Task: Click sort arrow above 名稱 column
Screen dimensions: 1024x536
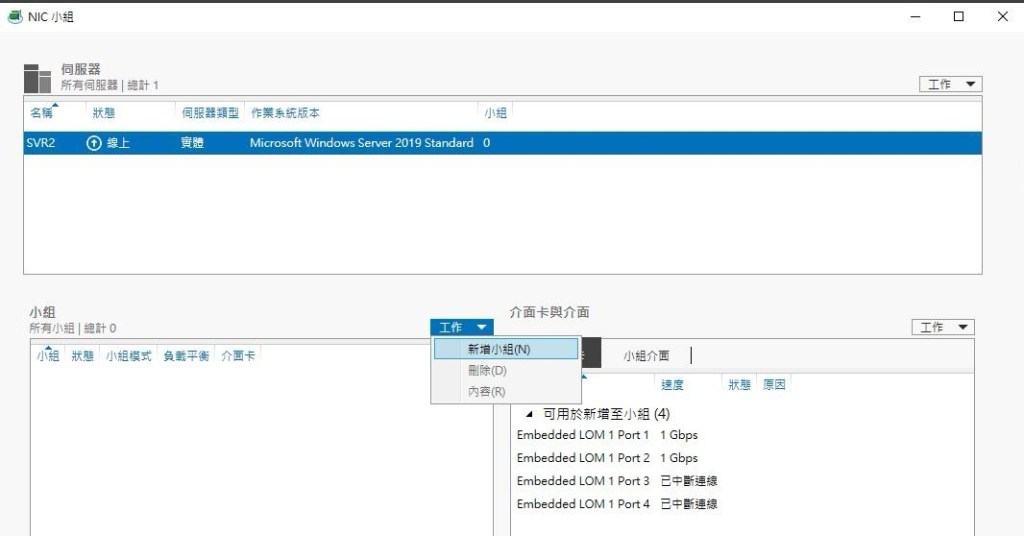Action: click(x=54, y=104)
